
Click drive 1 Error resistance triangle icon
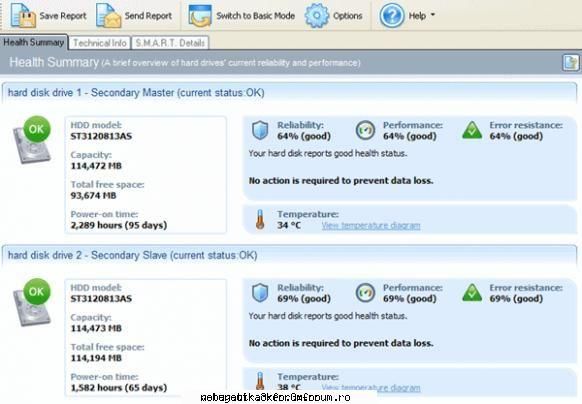pos(472,130)
